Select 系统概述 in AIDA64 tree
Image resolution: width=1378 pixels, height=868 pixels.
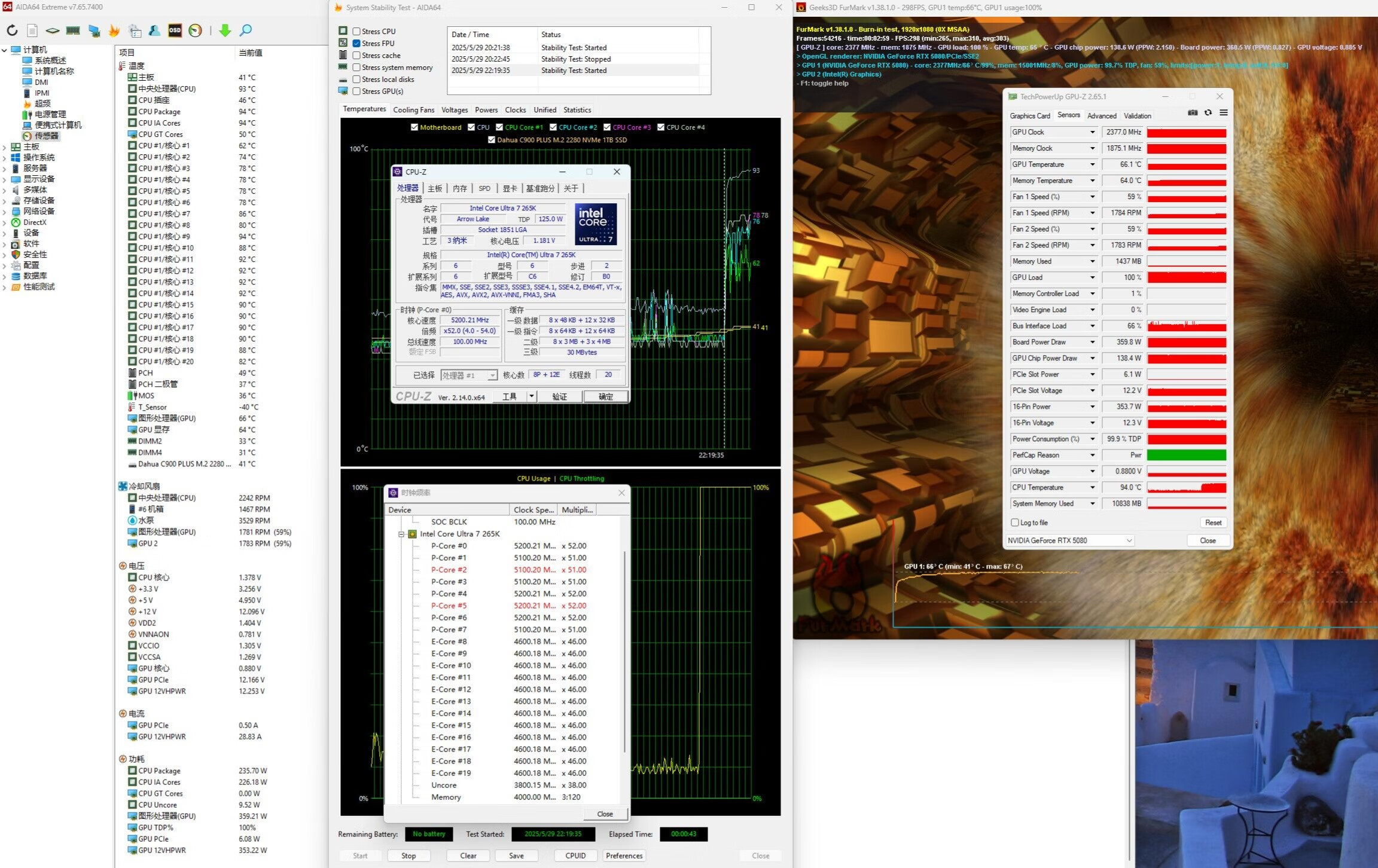point(50,60)
